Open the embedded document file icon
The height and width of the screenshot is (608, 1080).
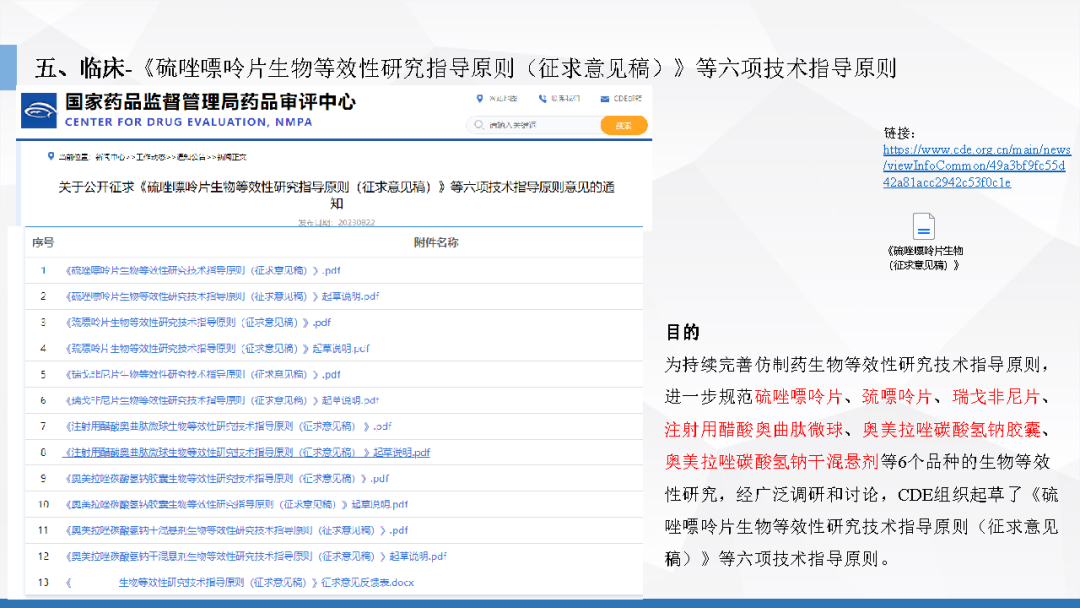[923, 227]
